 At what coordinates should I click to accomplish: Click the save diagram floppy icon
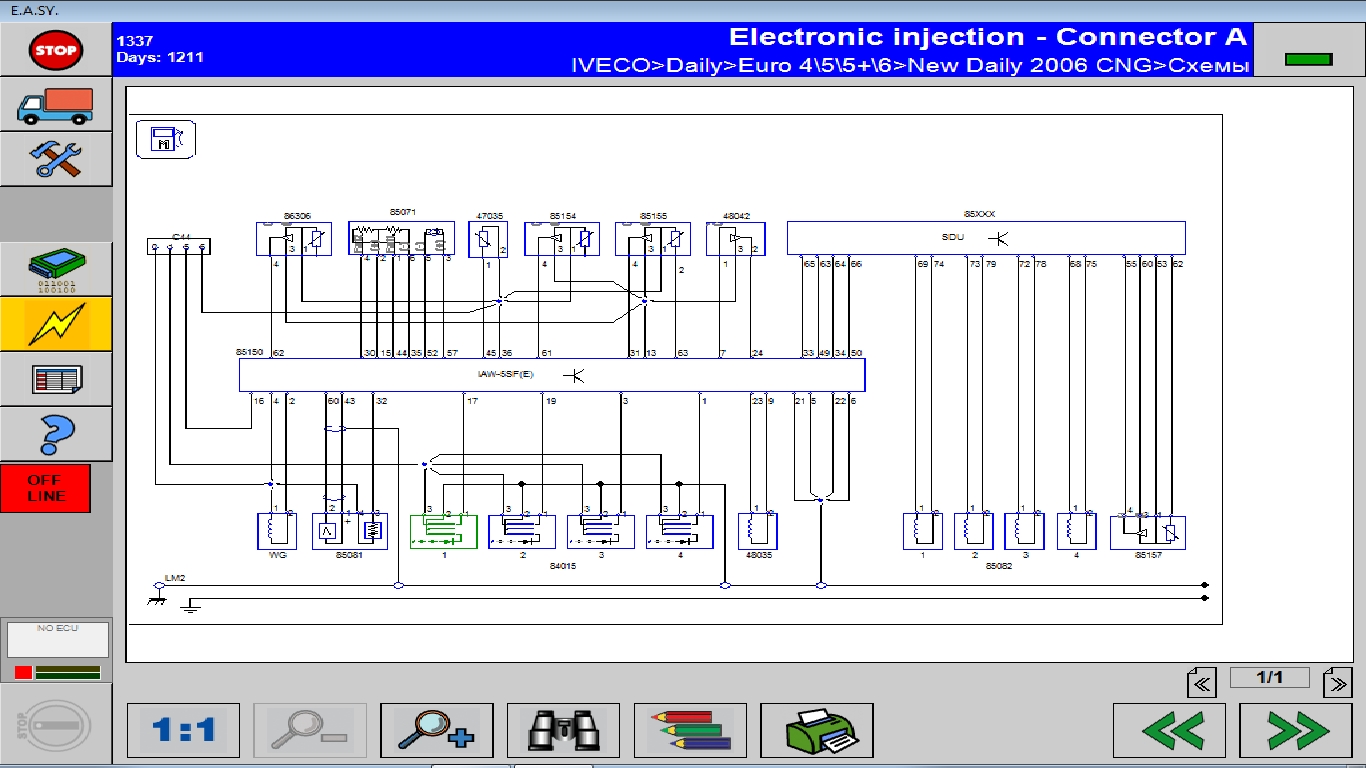(166, 139)
